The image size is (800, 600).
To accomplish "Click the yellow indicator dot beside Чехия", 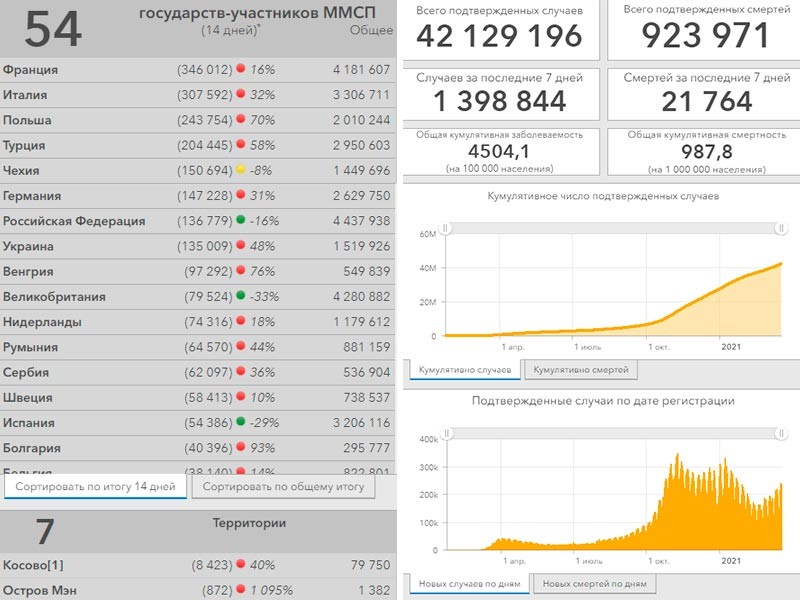I will click(x=241, y=171).
